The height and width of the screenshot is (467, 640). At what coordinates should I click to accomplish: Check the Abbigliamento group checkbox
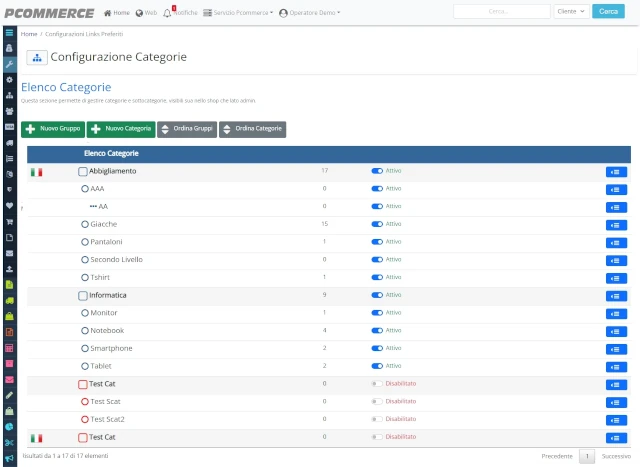tap(82, 171)
